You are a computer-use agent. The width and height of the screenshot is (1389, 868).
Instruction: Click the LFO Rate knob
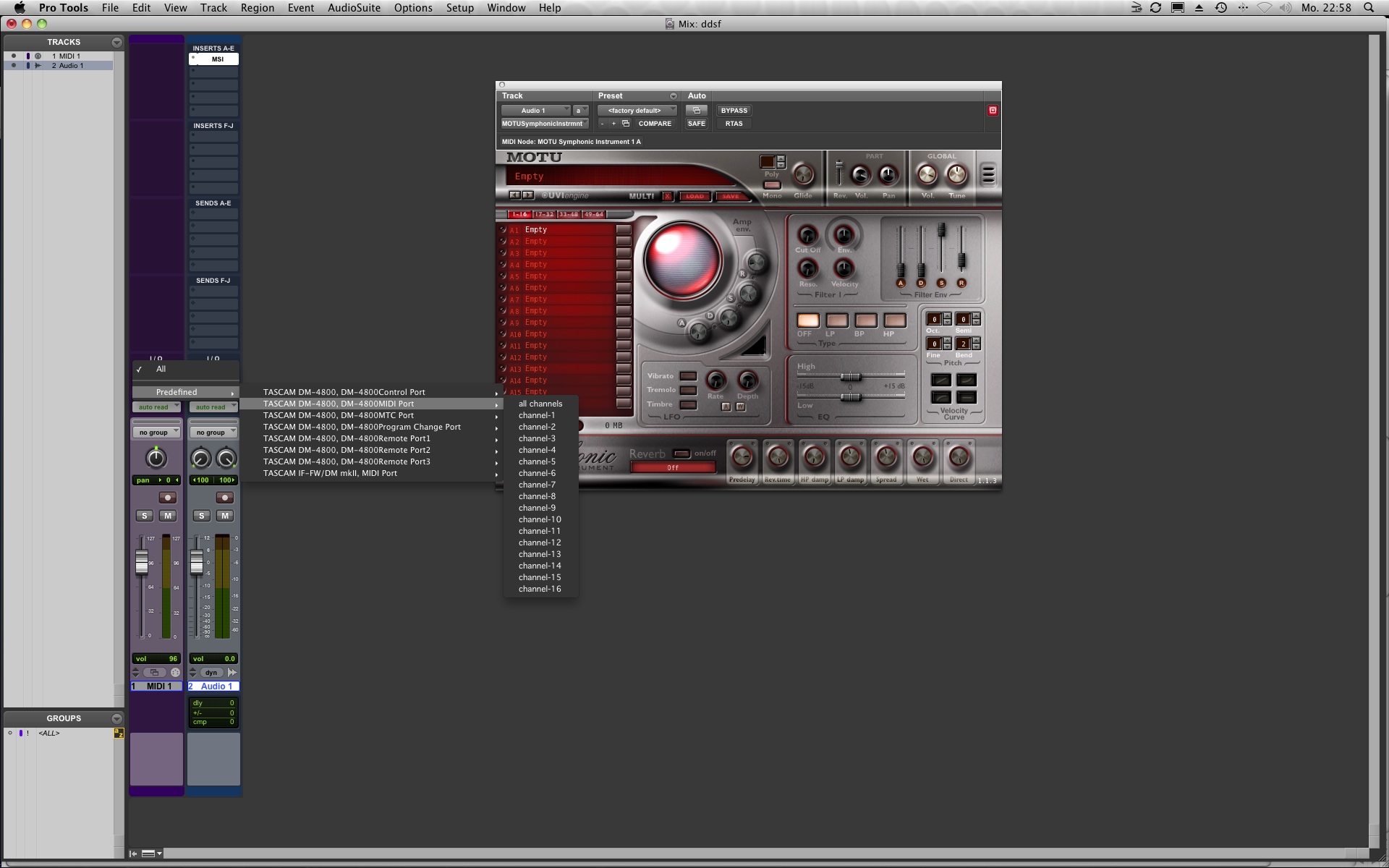coord(715,380)
